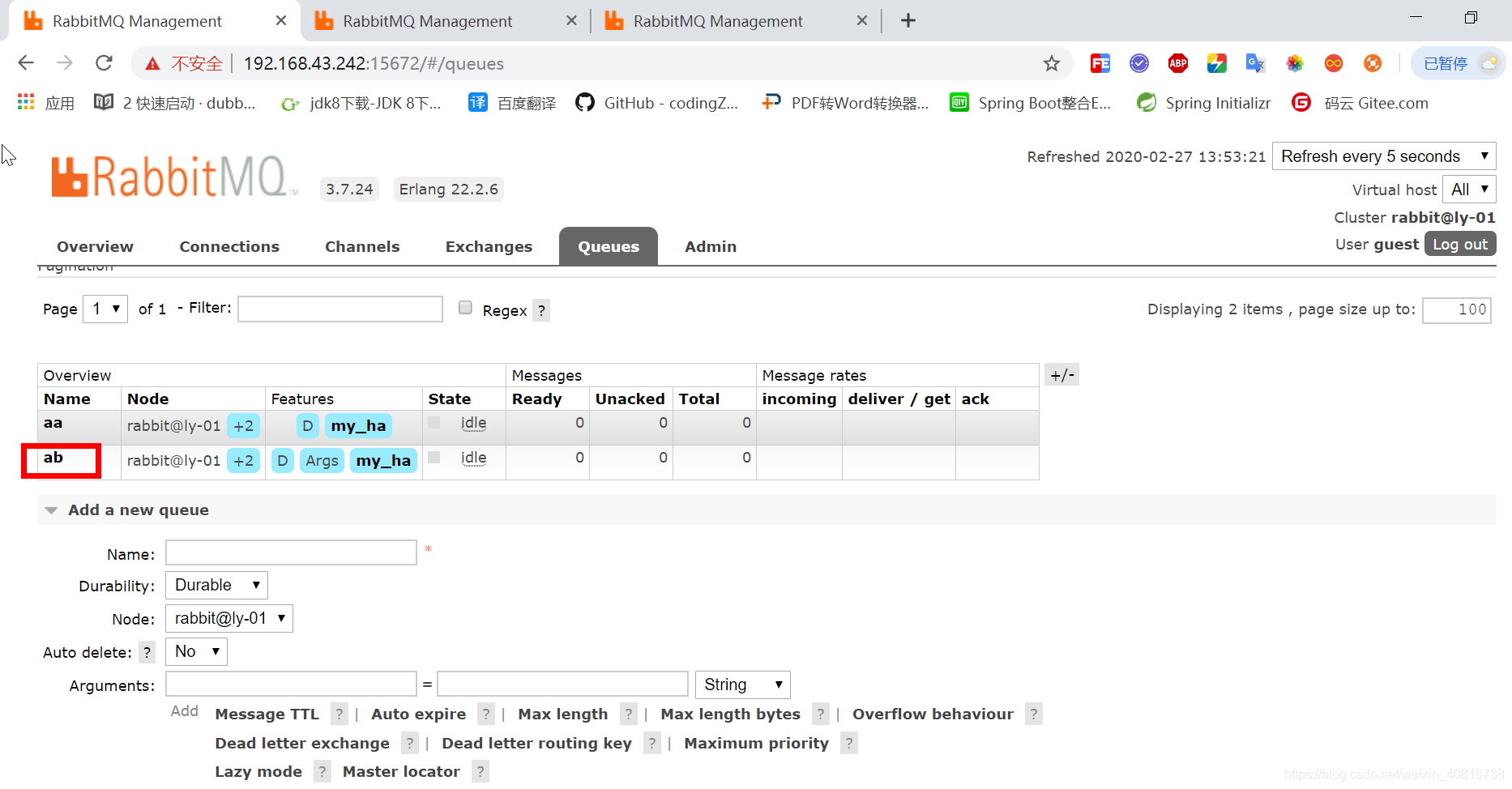Open 百度翻译 bookmark
Viewport: 1512px width, 789px height.
[x=512, y=103]
